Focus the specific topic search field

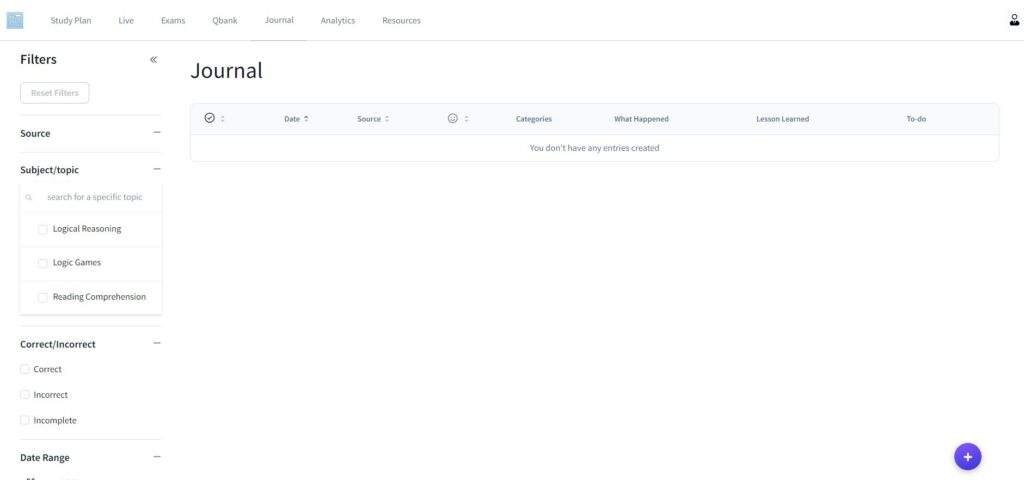pyautogui.click(x=95, y=198)
